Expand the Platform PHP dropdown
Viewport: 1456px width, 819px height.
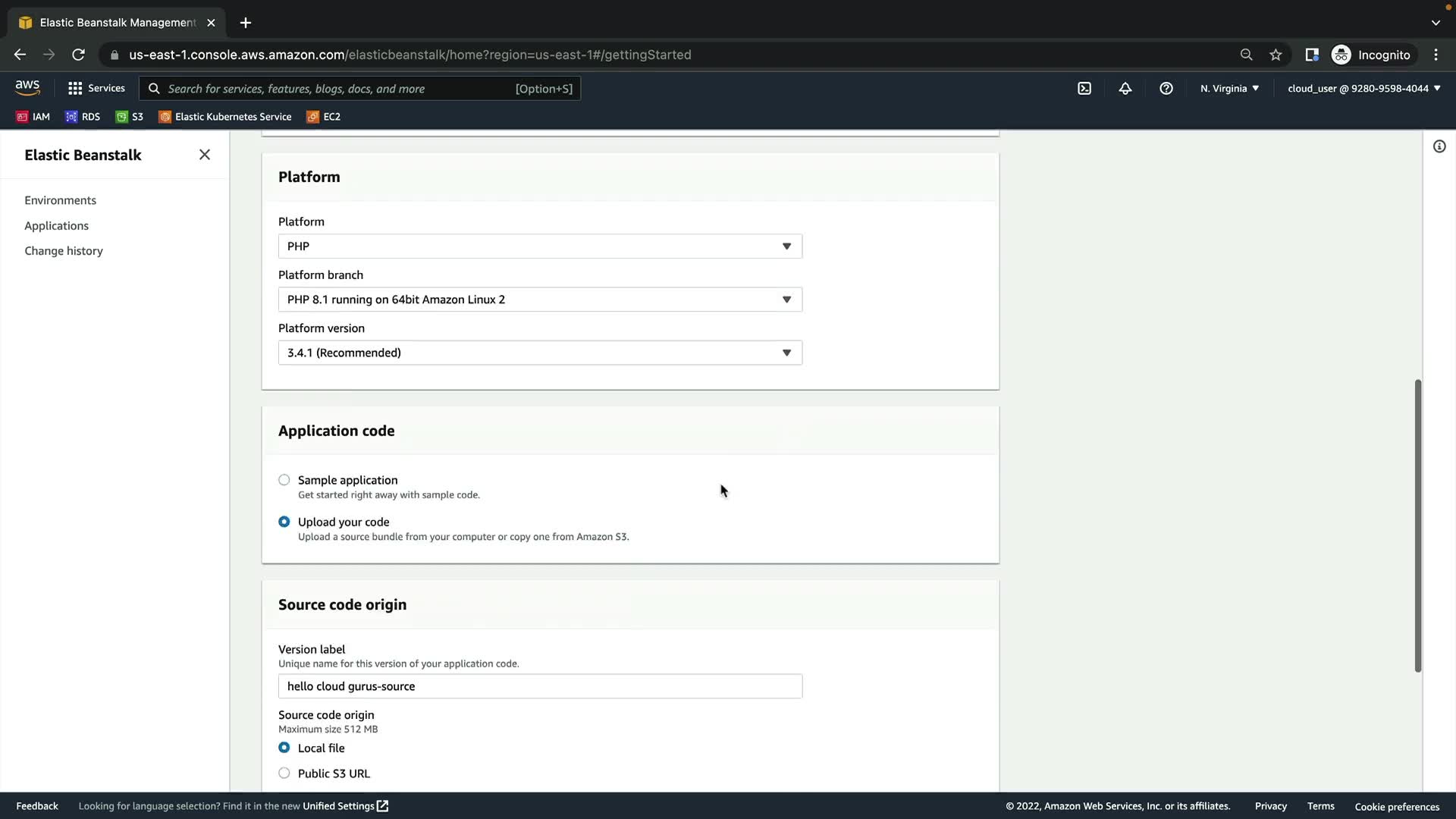pyautogui.click(x=540, y=246)
